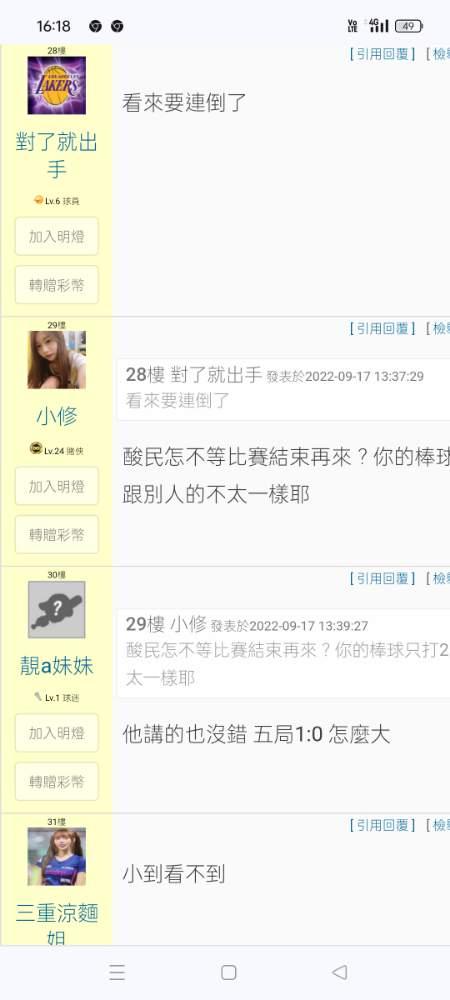Tap the Android back arrow
This screenshot has height=1000, width=450.
(340, 973)
